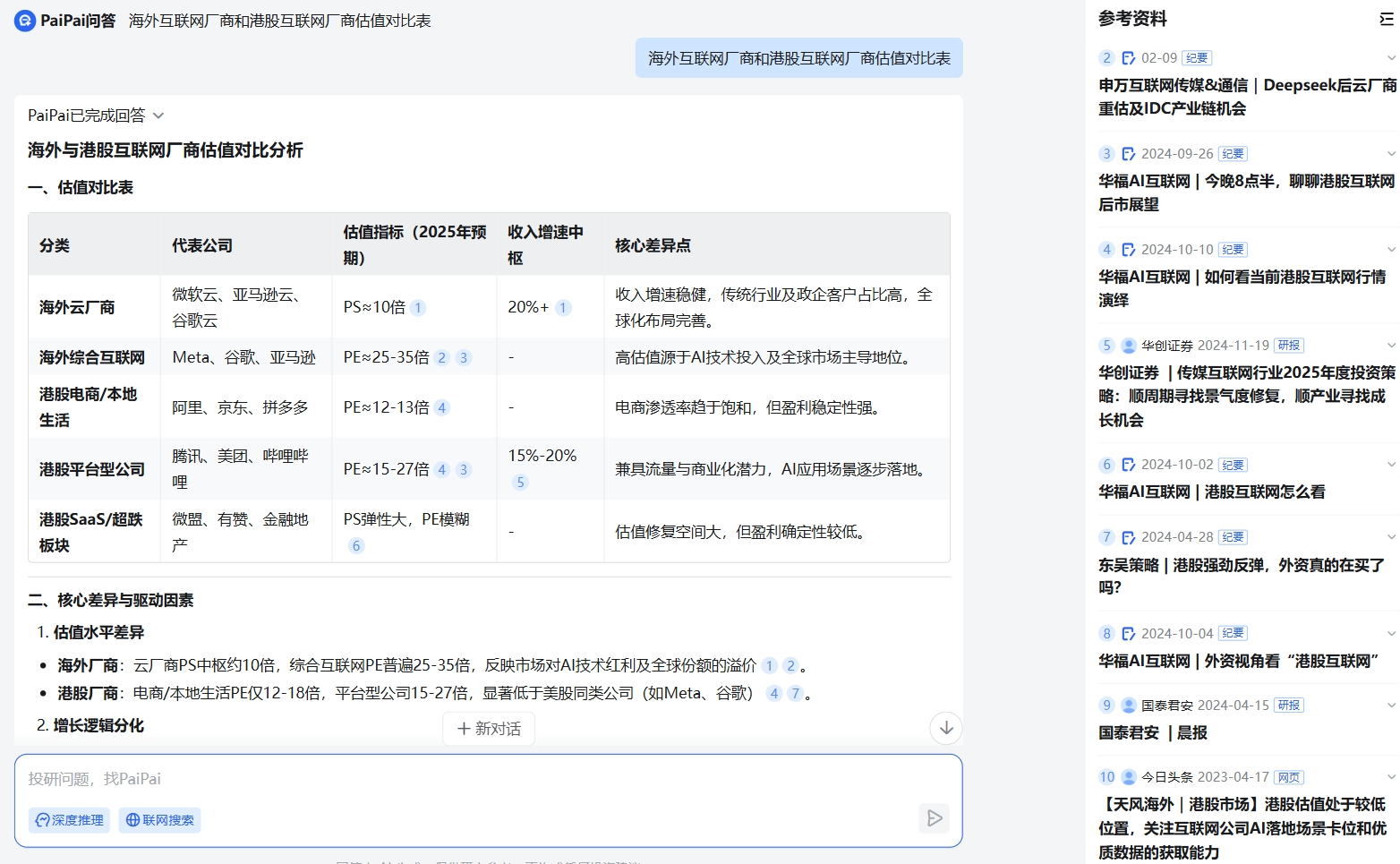The height and width of the screenshot is (864, 1400).
Task: Expand reference 10 今日头条 entry
Action: coord(1390,777)
